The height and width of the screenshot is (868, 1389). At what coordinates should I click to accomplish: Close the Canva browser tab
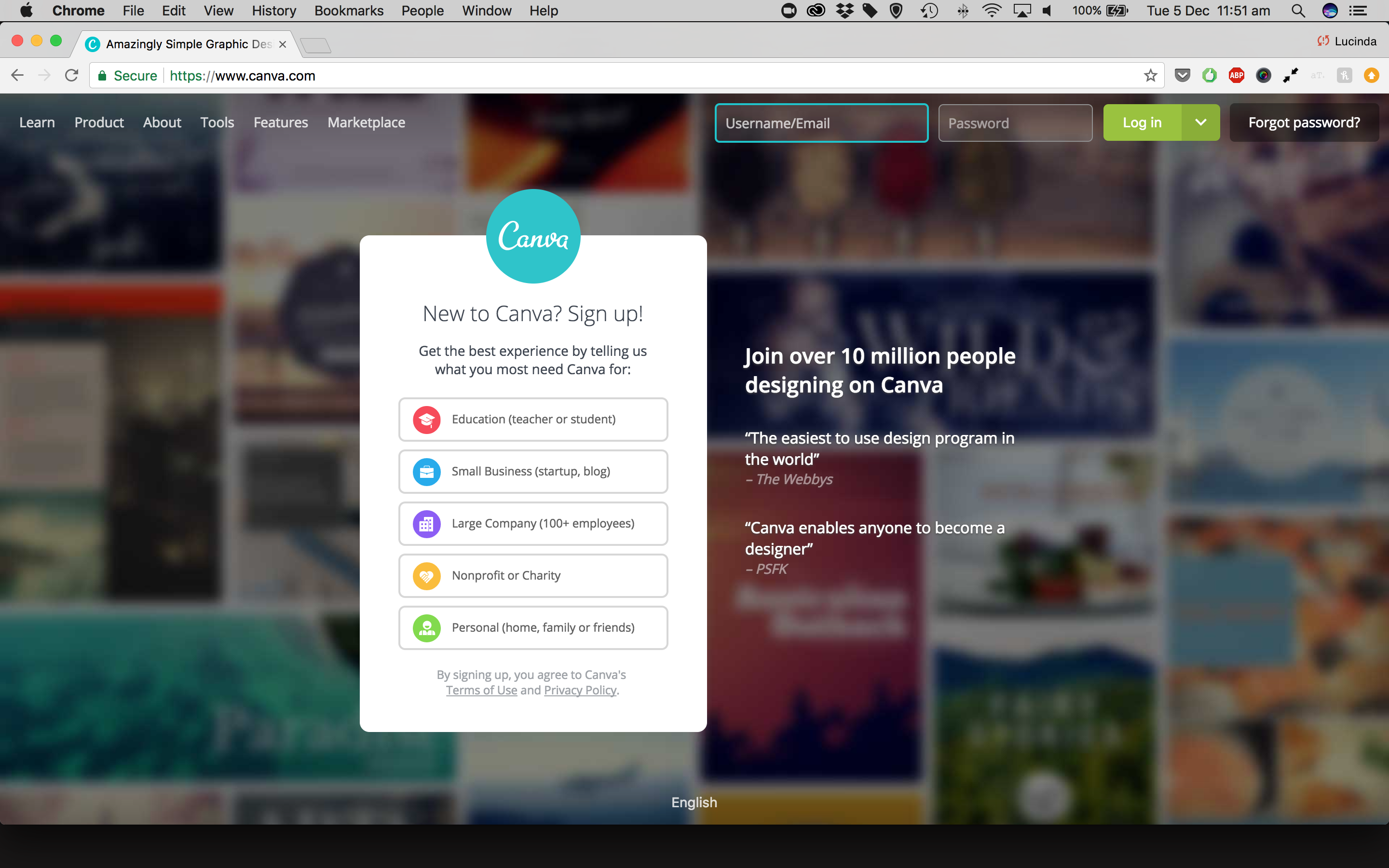pyautogui.click(x=283, y=44)
